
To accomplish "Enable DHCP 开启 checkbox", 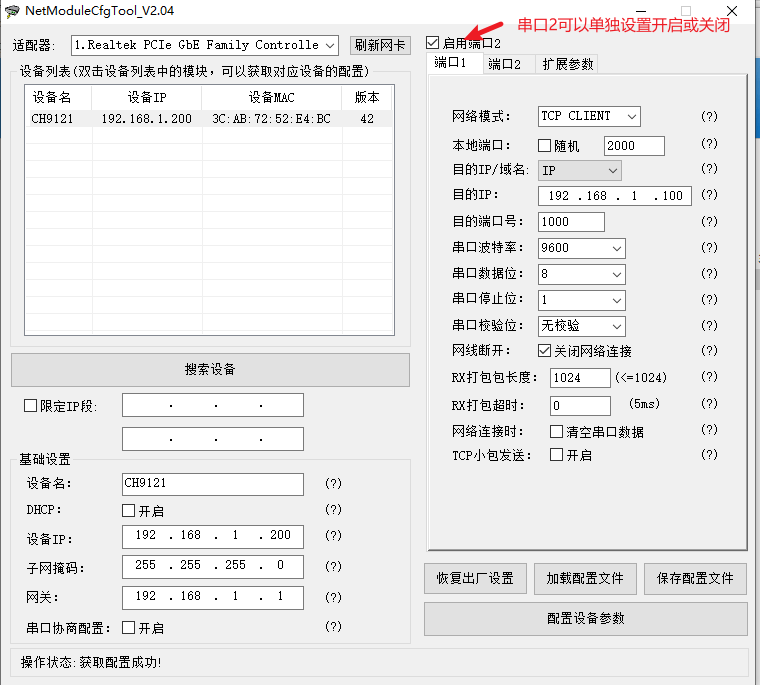I will [x=128, y=510].
